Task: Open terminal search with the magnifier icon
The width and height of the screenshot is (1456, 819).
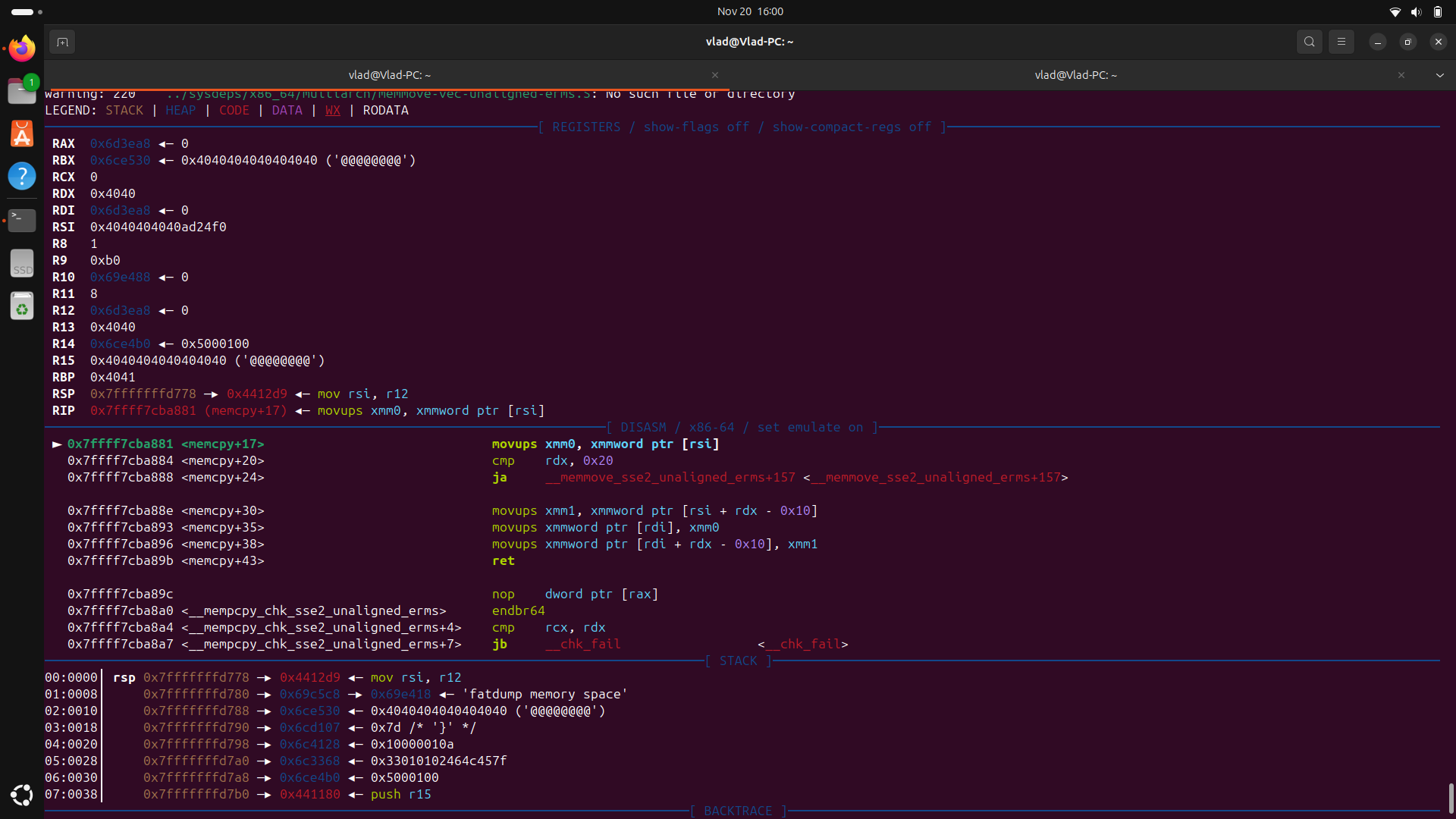Action: (x=1309, y=42)
